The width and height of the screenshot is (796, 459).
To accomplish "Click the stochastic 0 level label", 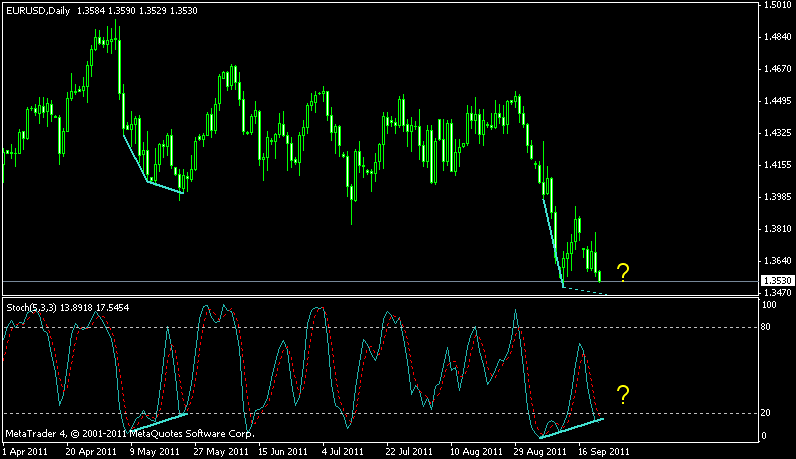I will point(764,436).
